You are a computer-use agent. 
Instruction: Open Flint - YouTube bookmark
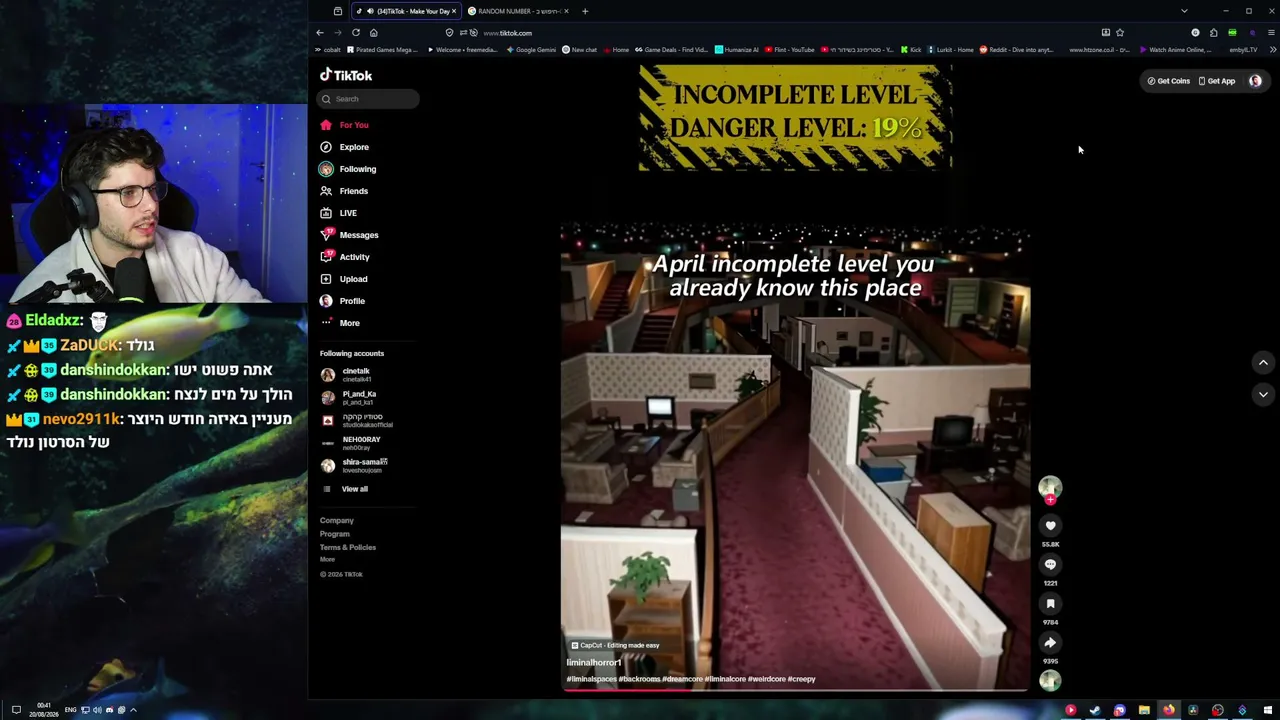790,49
